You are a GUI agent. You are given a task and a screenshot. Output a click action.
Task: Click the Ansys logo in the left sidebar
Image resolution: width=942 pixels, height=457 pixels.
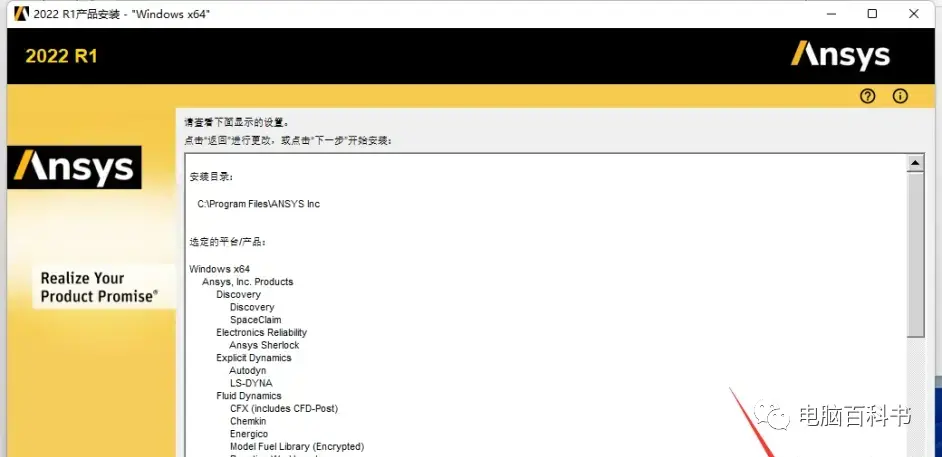click(x=74, y=167)
